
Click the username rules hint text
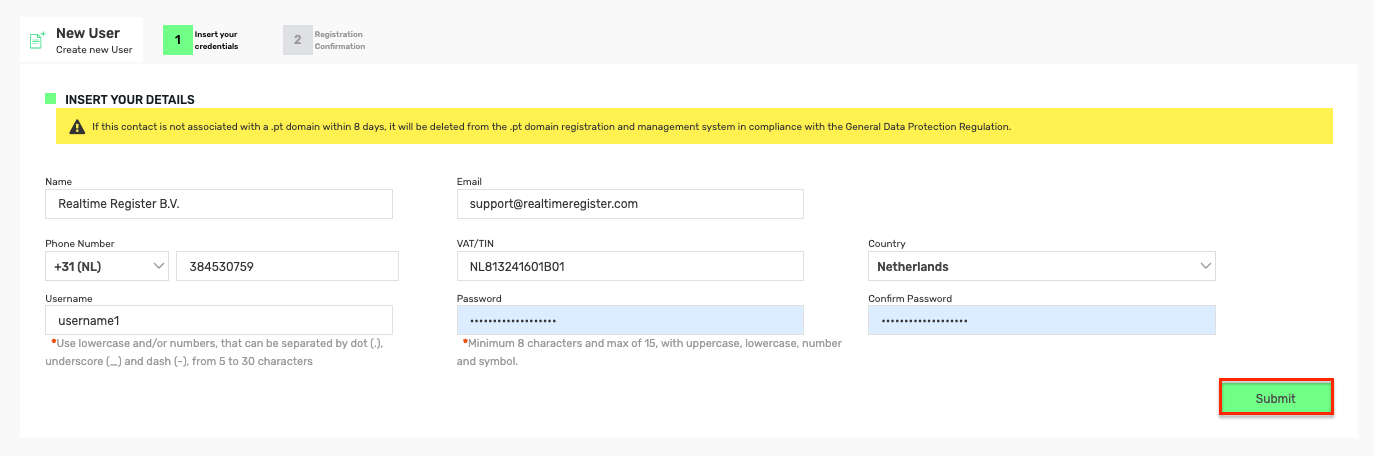pyautogui.click(x=216, y=352)
